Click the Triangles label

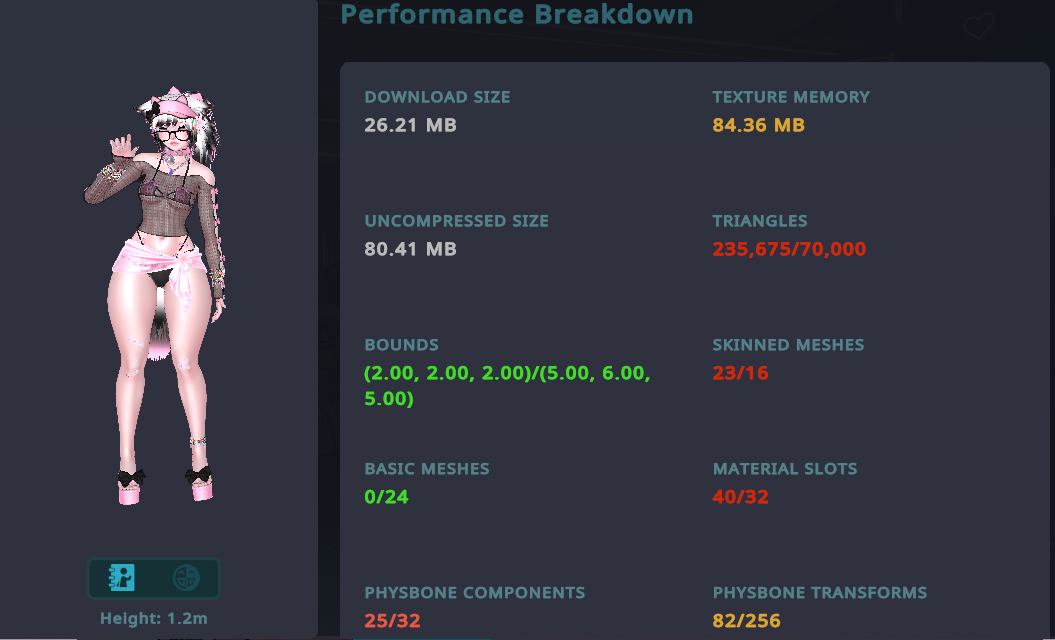(760, 221)
